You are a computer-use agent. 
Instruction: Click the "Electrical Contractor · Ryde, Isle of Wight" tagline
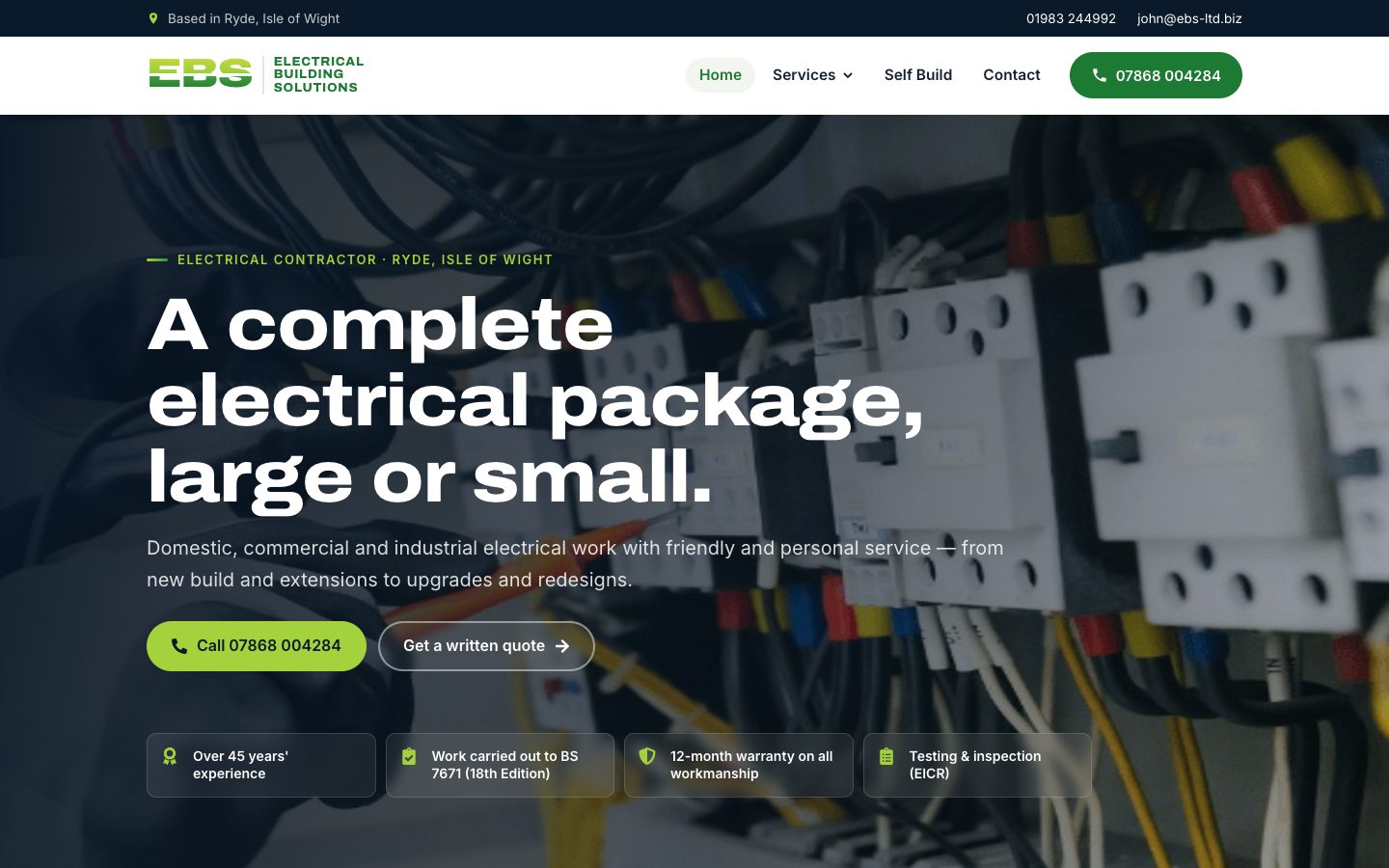[x=365, y=259]
